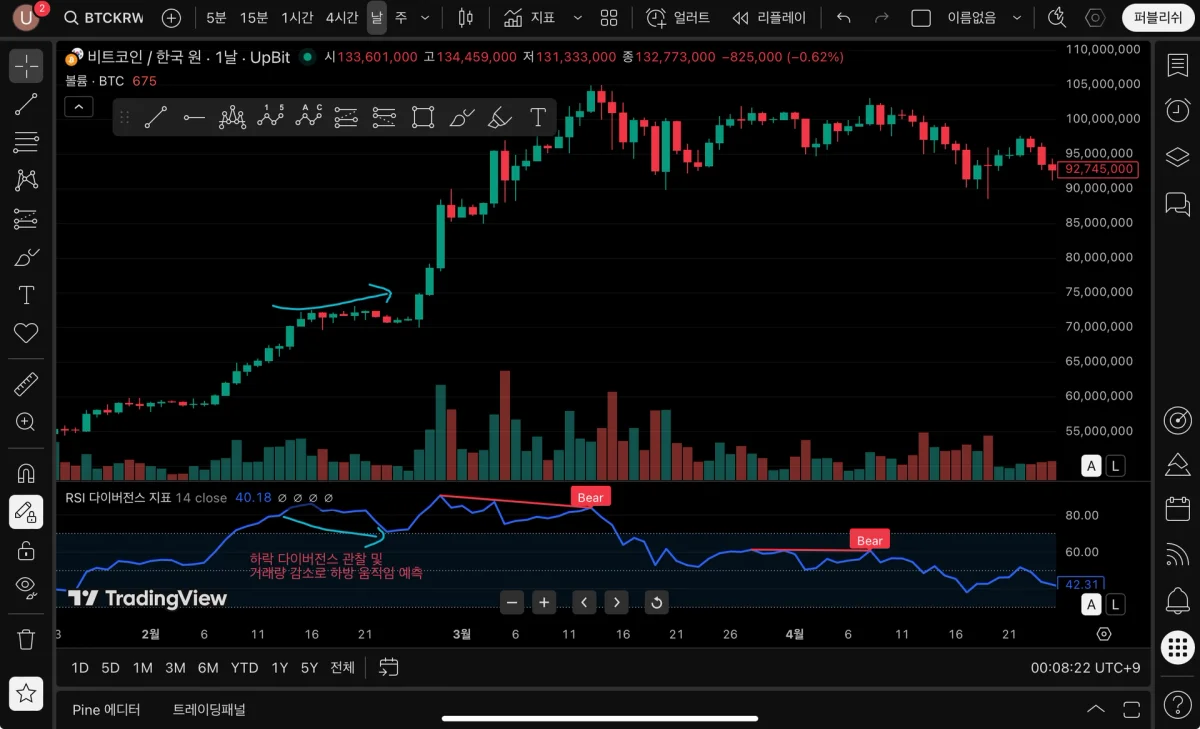Switch to the Pine 에디터 tab
Screen dimensions: 1200x729
(x=106, y=709)
